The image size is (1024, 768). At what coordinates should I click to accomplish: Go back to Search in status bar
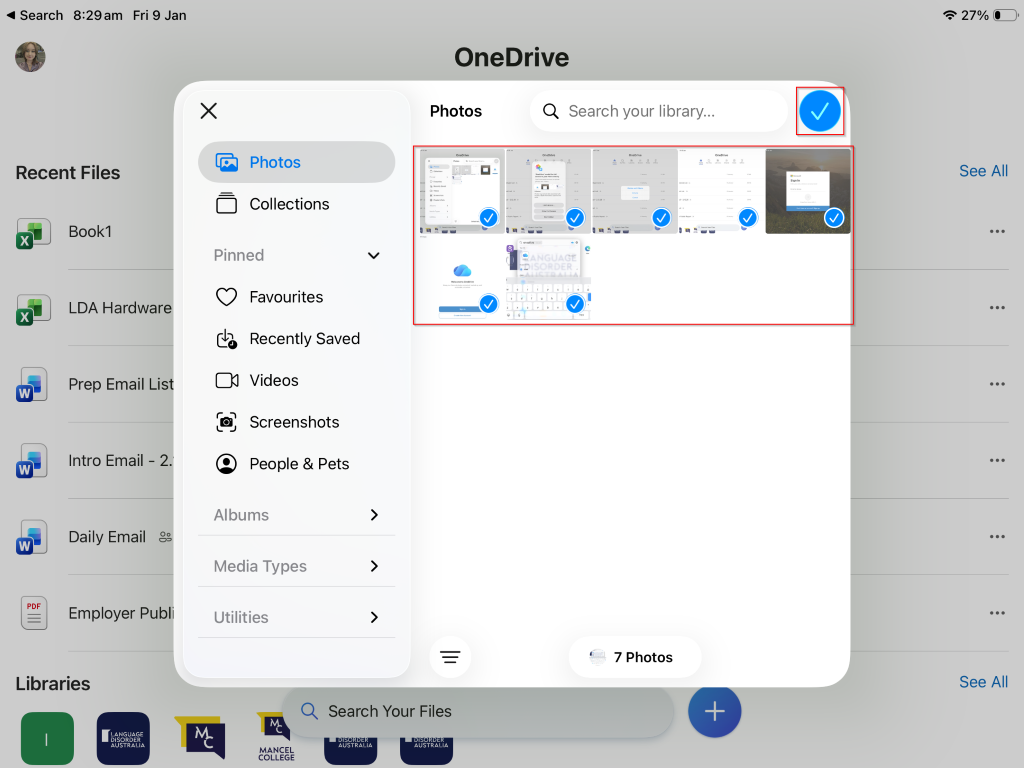35,15
